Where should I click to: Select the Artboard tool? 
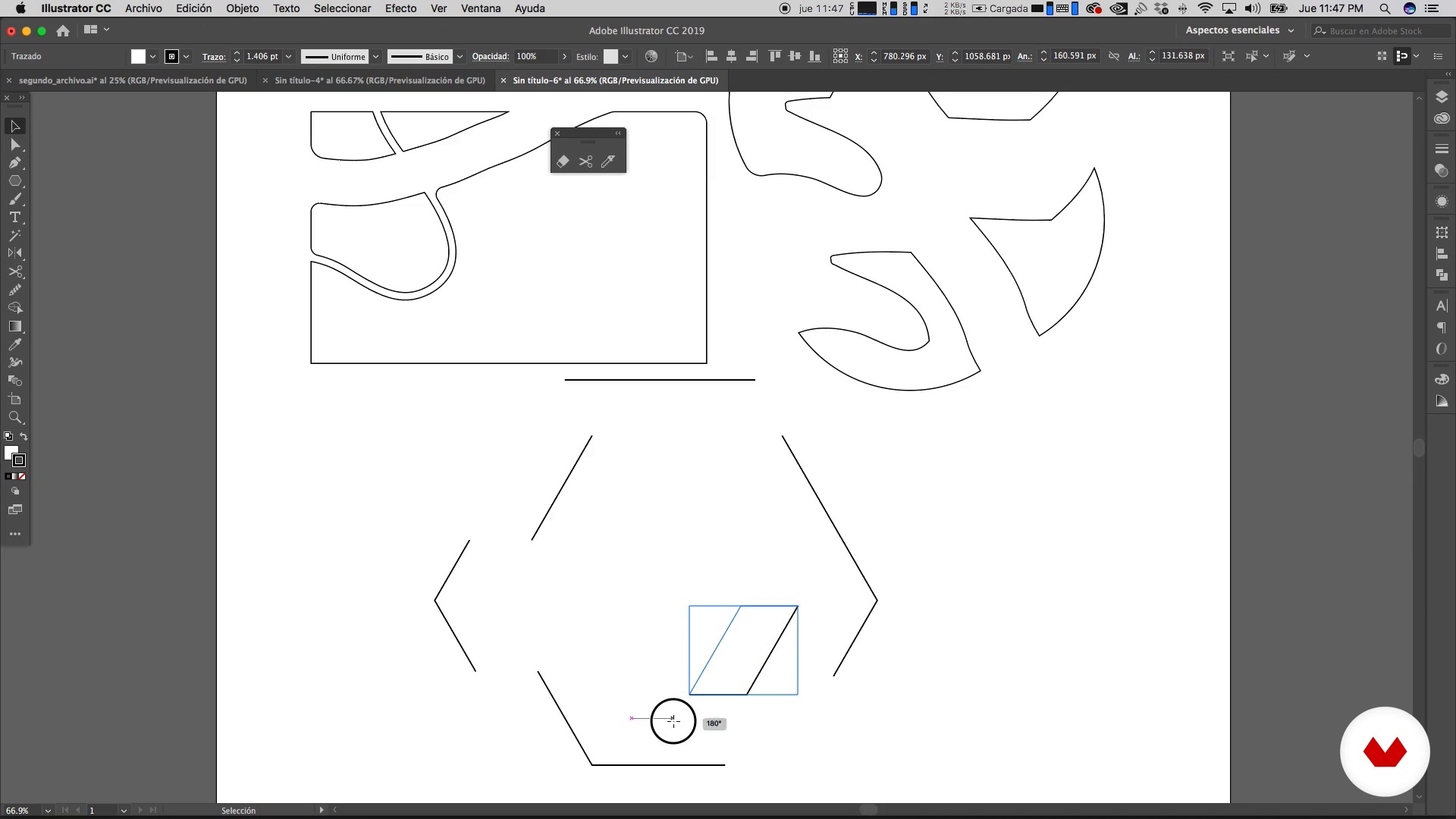coord(14,399)
